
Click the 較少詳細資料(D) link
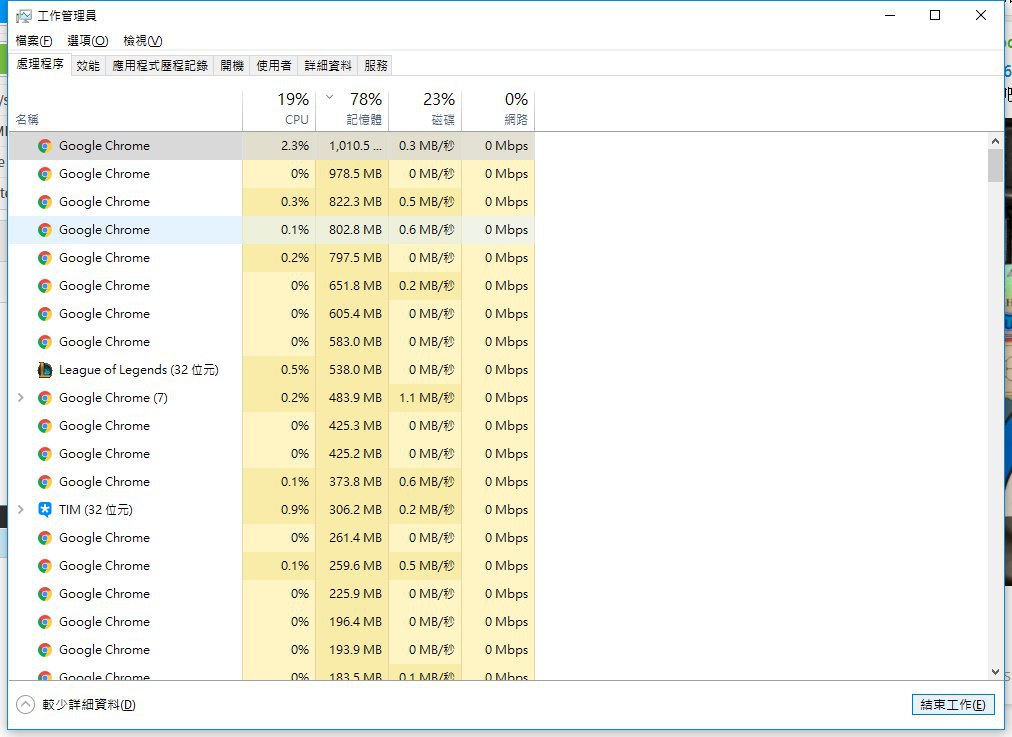point(88,705)
